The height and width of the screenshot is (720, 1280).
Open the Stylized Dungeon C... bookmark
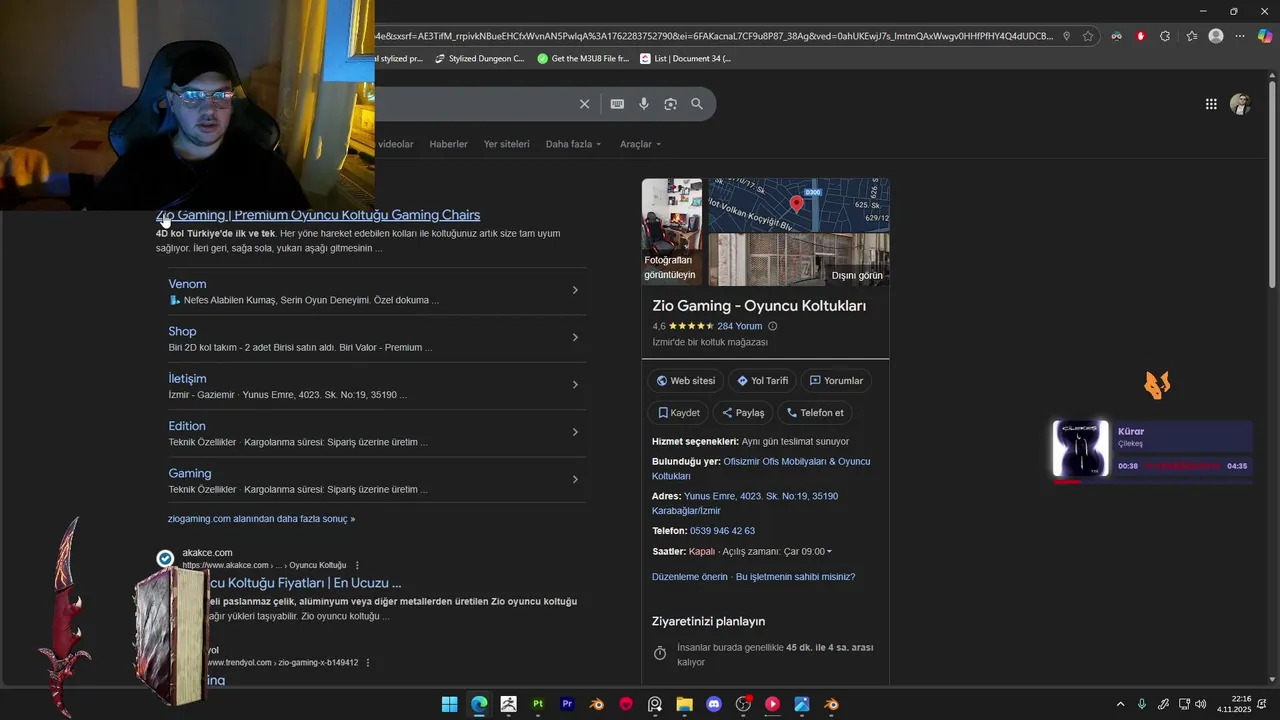[479, 59]
